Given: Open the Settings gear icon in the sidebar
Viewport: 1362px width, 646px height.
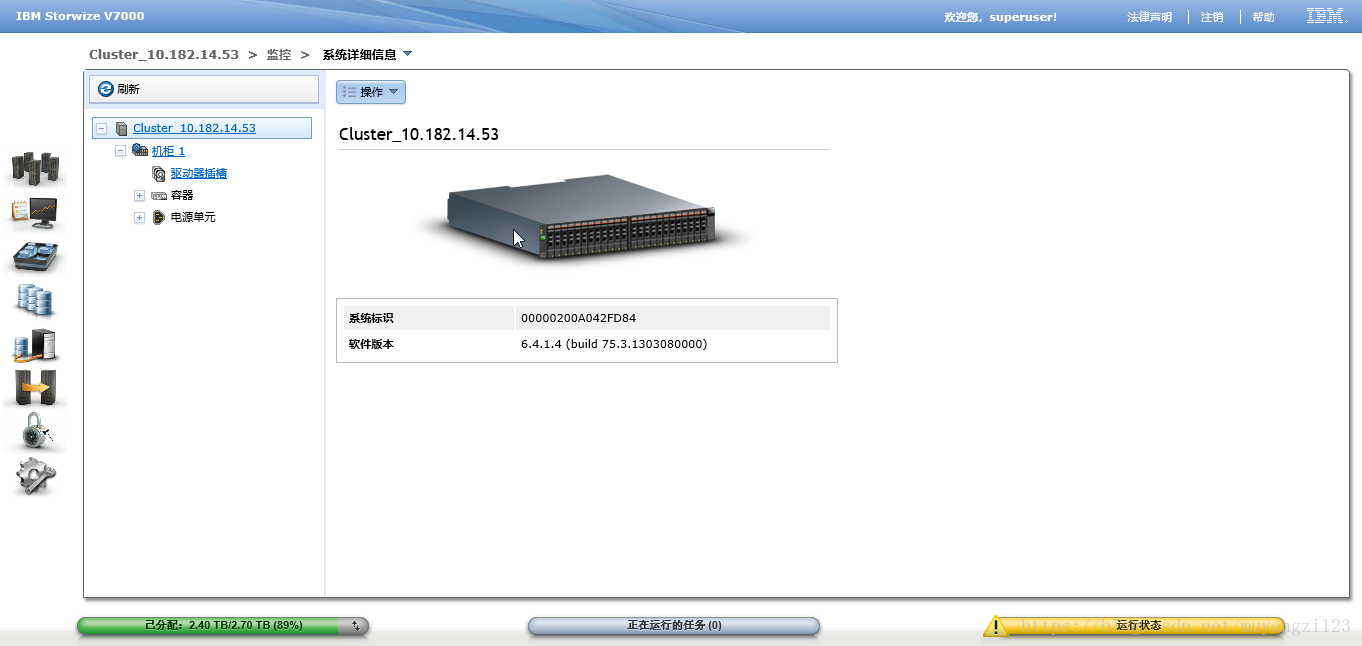Looking at the screenshot, I should 36,476.
